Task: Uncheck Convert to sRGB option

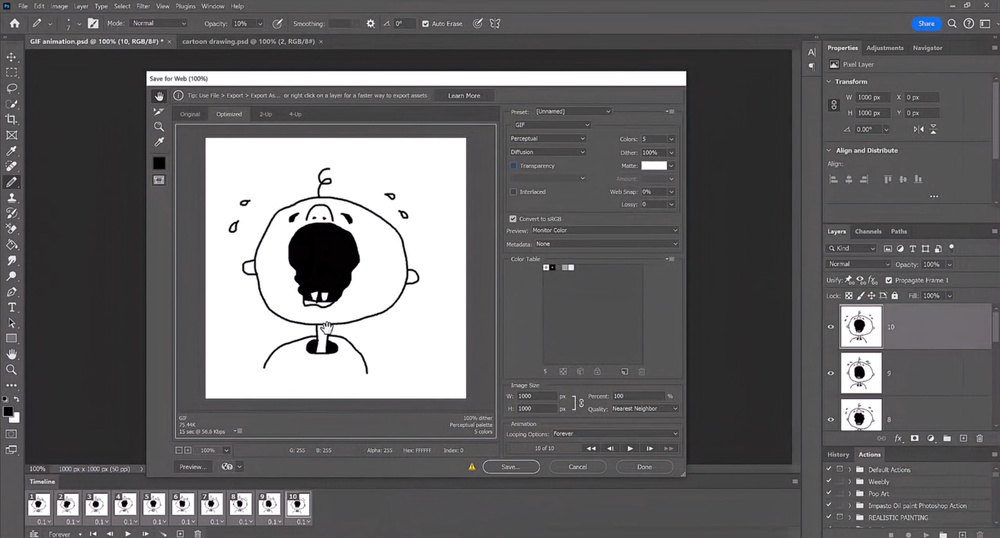Action: tap(514, 218)
